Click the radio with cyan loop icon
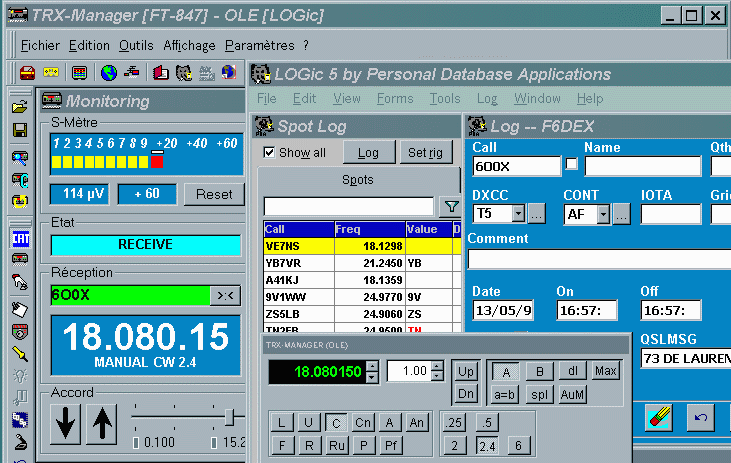 tap(20, 180)
